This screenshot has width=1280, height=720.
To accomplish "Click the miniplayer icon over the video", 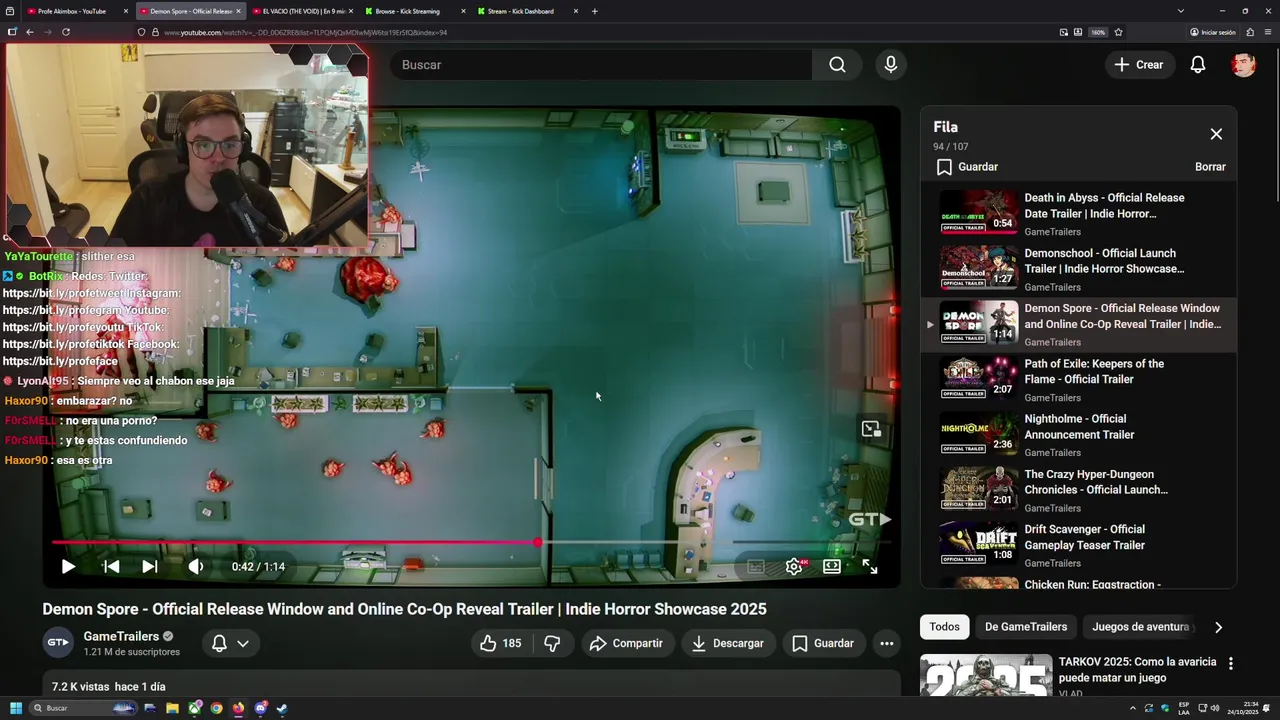I will pos(871,429).
